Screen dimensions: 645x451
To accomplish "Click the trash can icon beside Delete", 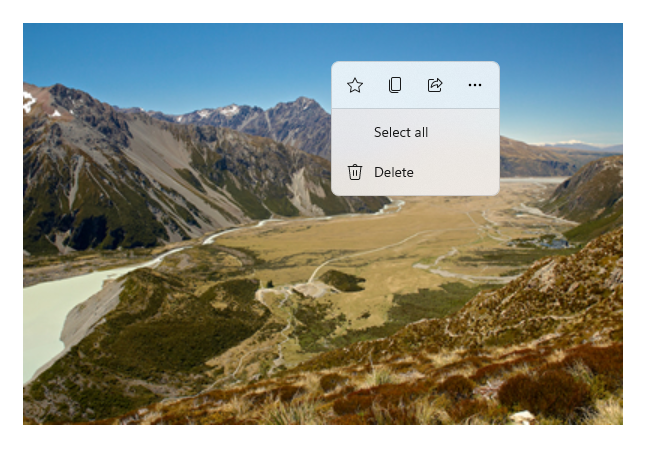I will (355, 172).
